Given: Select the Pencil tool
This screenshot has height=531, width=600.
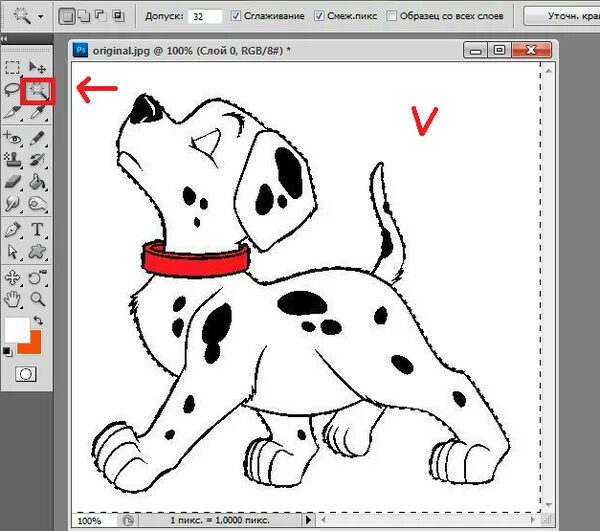Looking at the screenshot, I should click(38, 138).
